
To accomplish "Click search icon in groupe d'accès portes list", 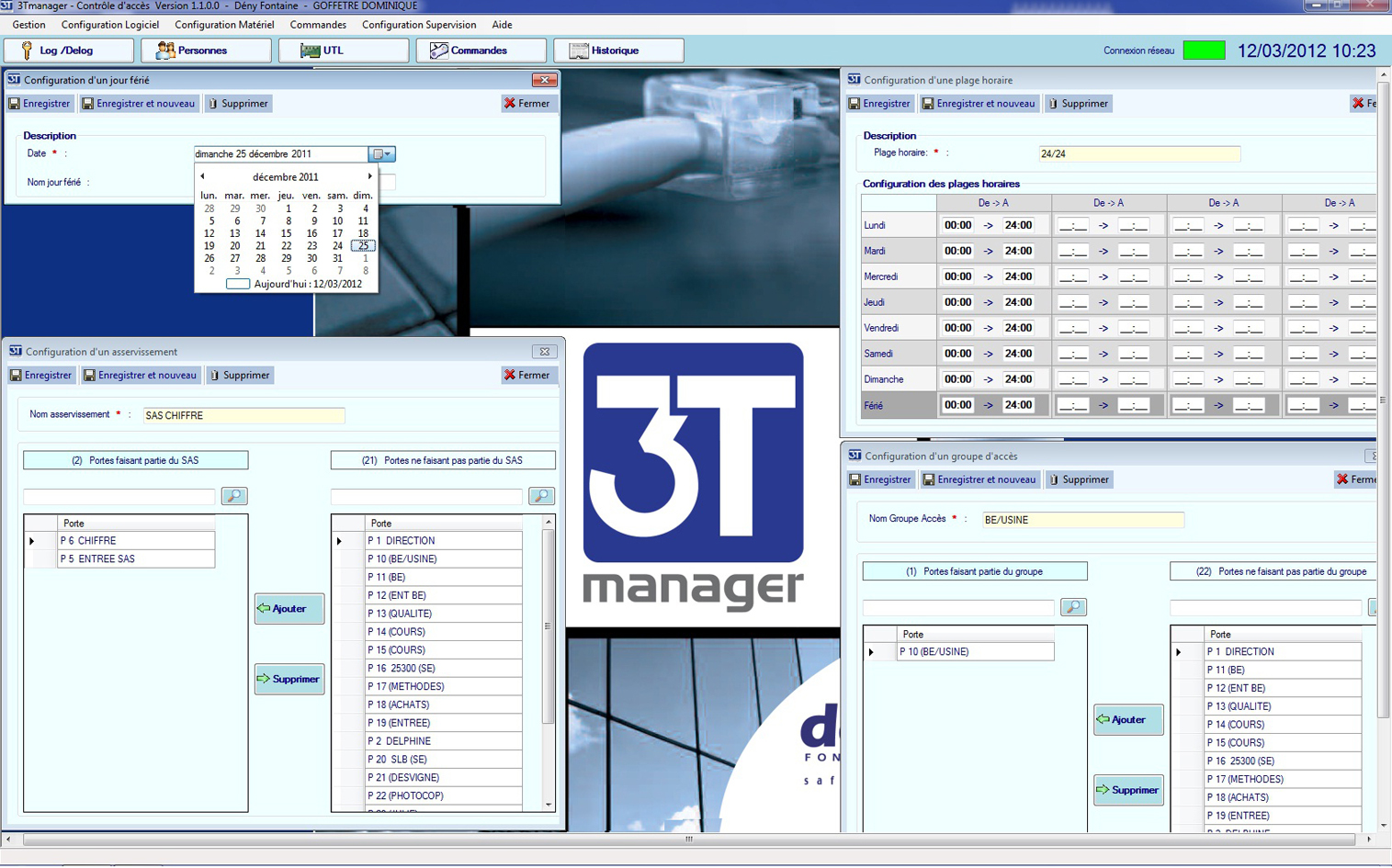I will 1073,607.
